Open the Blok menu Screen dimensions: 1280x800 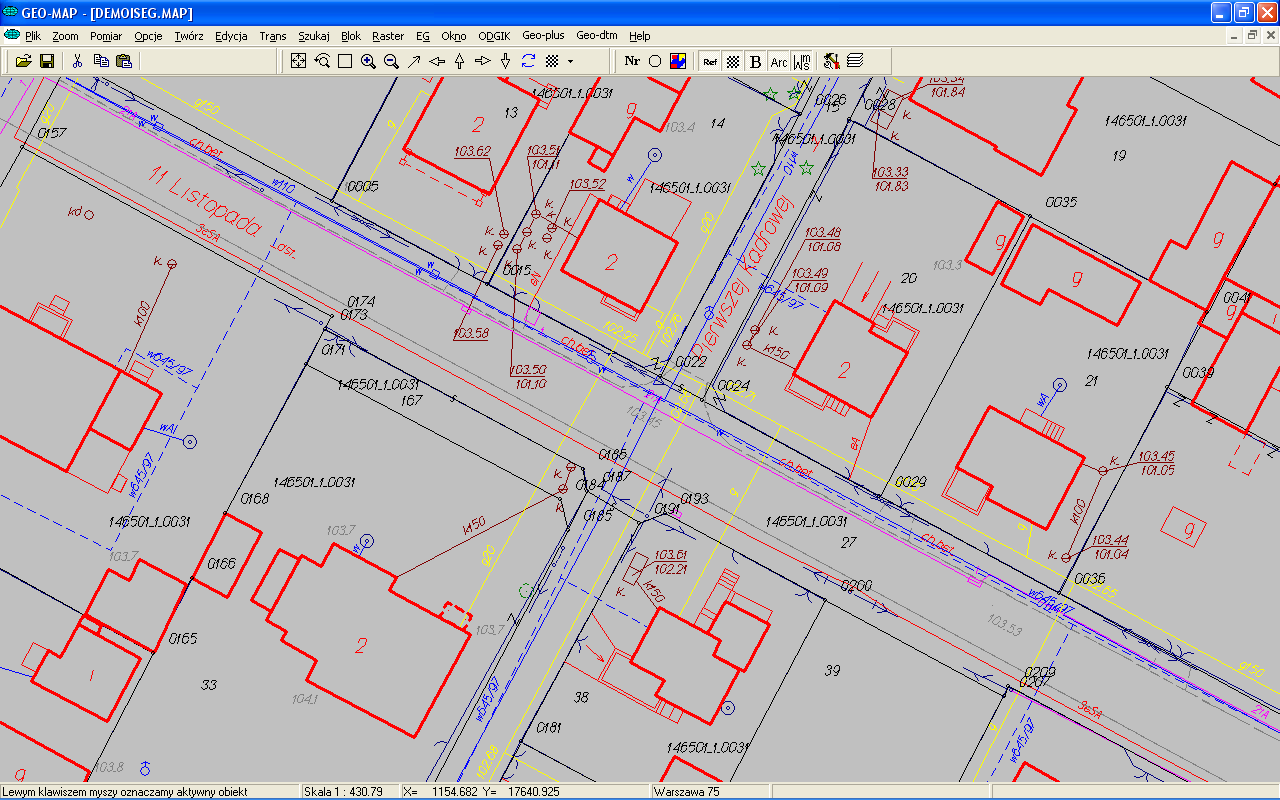(x=351, y=36)
